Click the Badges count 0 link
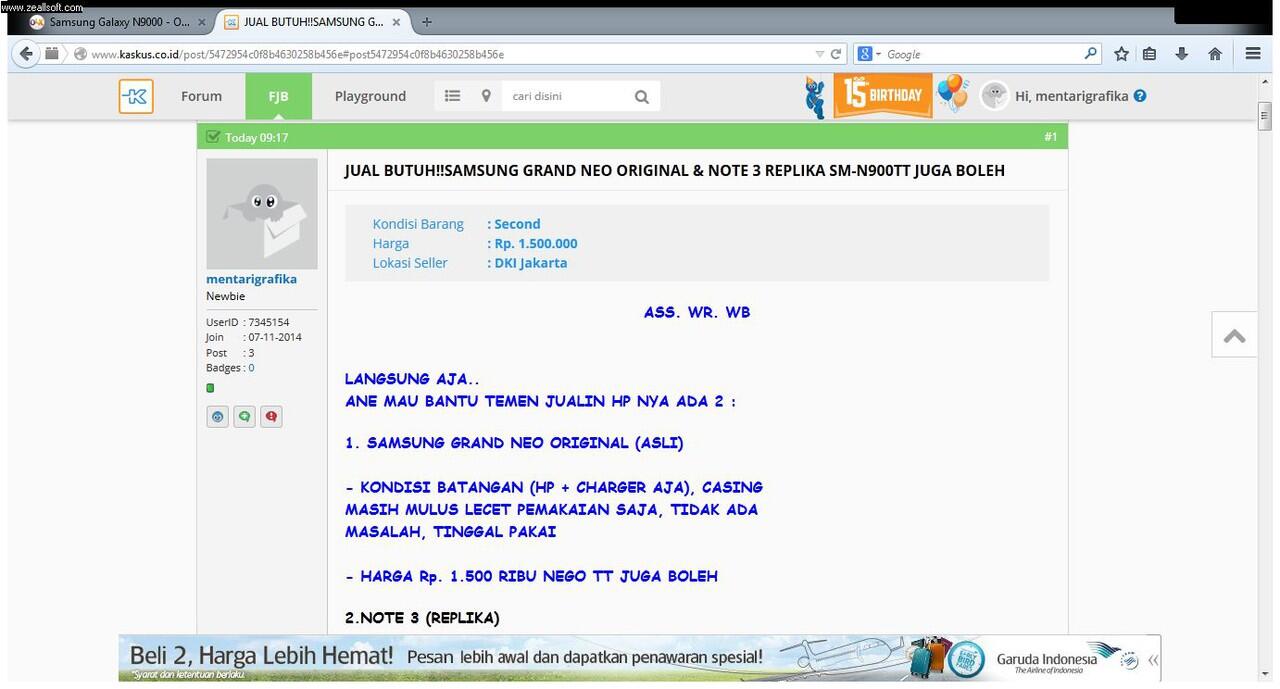This screenshot has height=689, width=1280. coord(251,368)
